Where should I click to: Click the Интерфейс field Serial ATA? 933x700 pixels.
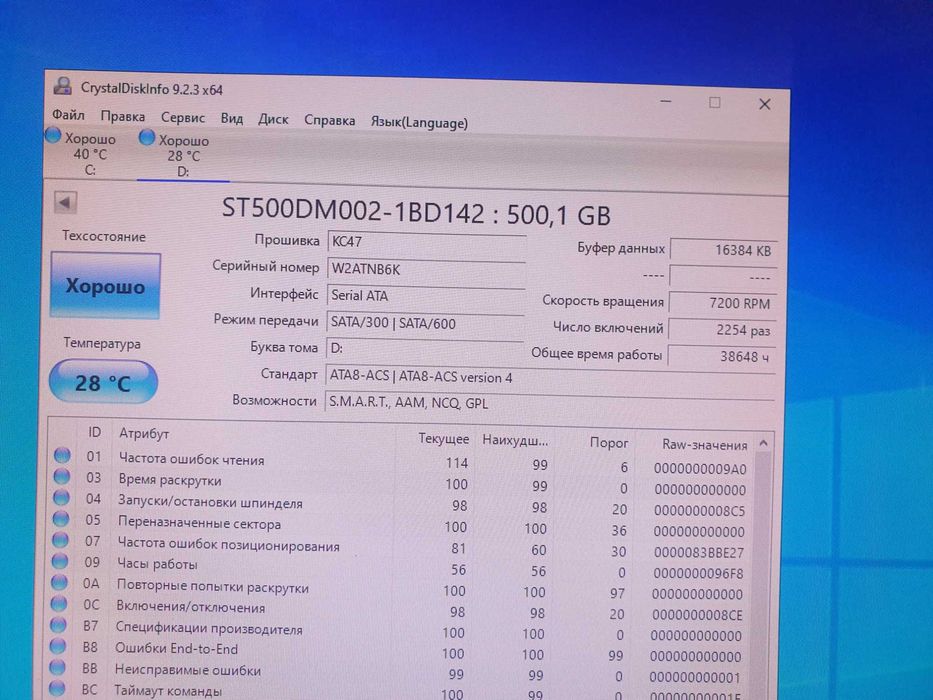click(x=425, y=296)
